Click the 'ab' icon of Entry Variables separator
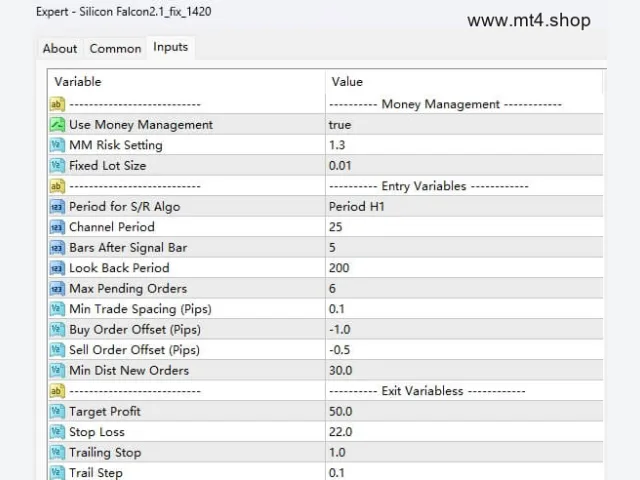This screenshot has width=640, height=480. pyautogui.click(x=57, y=186)
